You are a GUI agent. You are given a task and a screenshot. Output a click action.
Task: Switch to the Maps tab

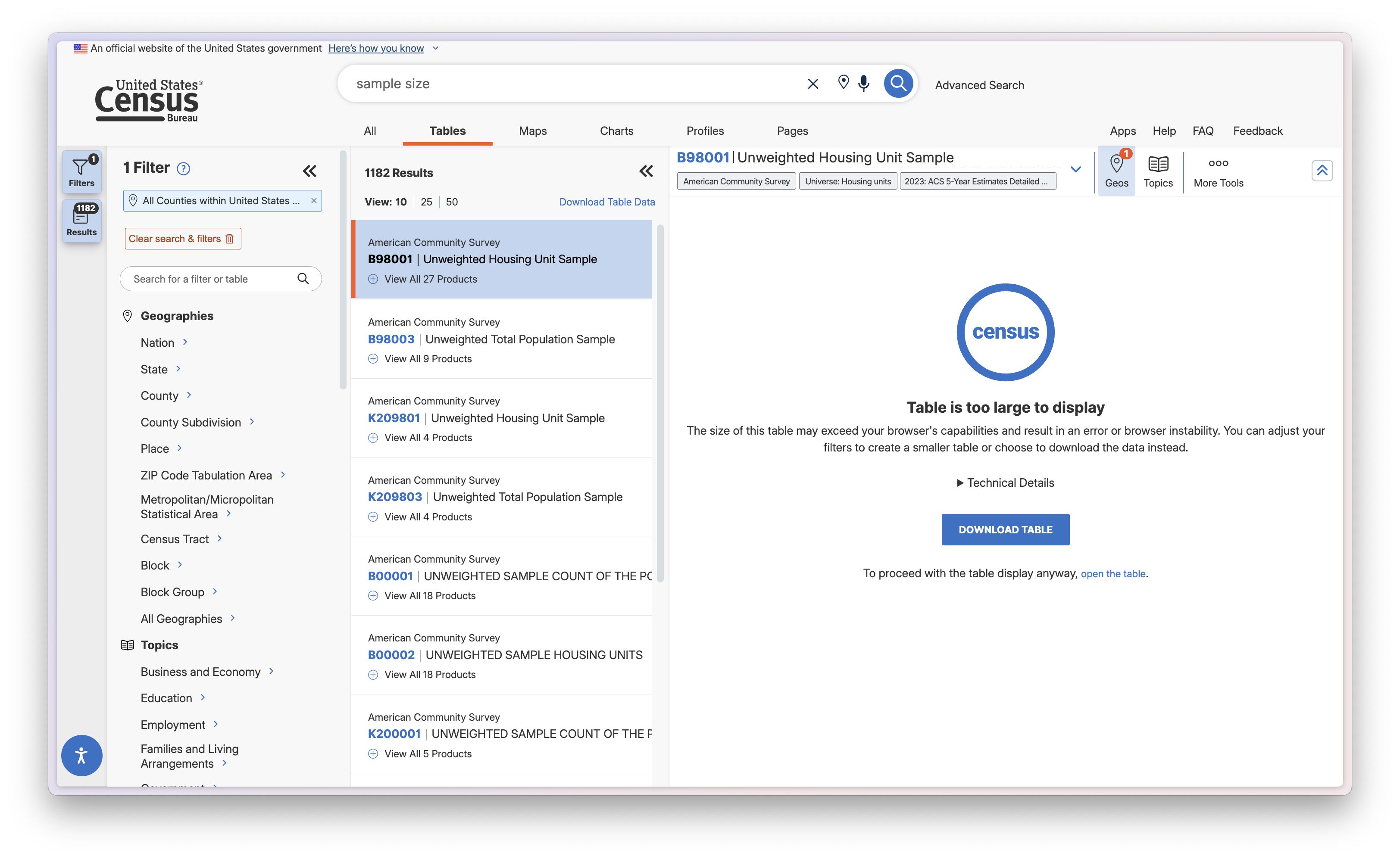tap(533, 131)
